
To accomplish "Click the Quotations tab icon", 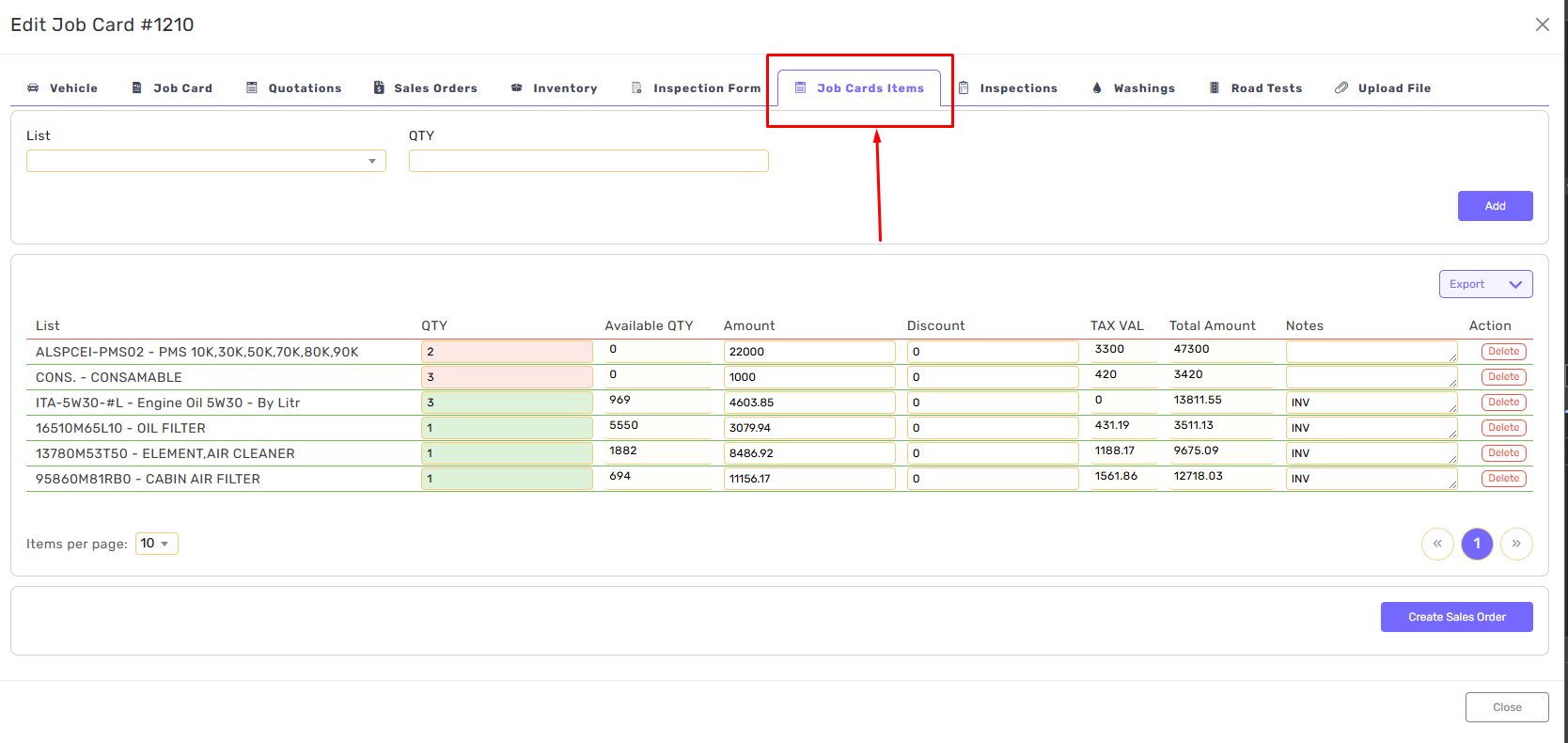I will point(252,87).
